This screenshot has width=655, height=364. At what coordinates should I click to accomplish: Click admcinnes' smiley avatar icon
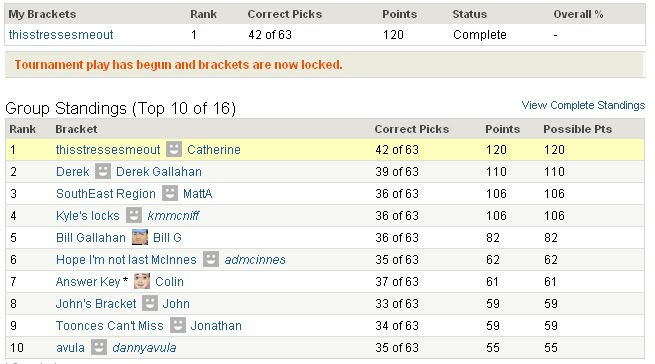coord(211,259)
